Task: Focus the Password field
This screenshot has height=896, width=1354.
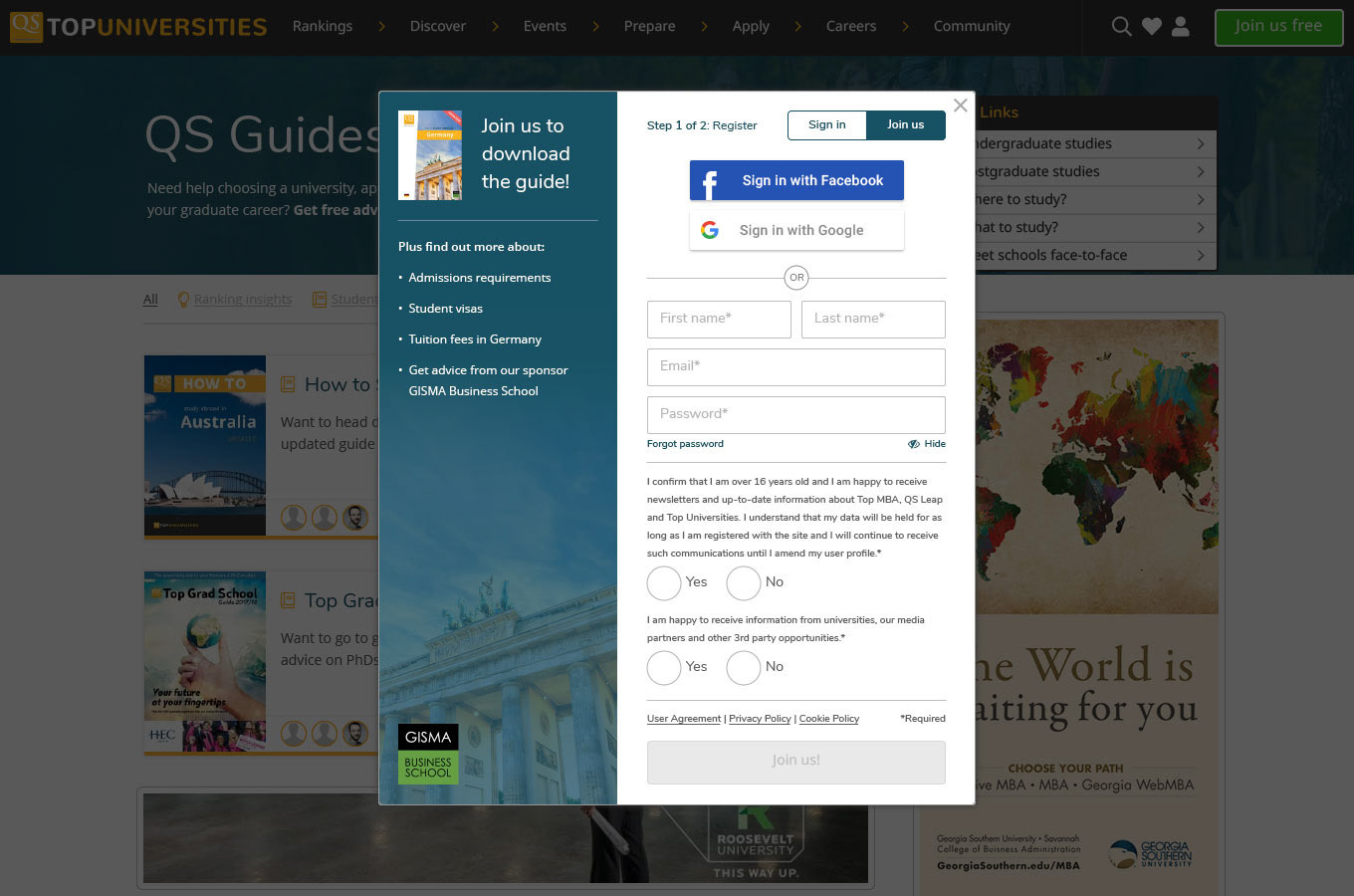Action: (x=796, y=414)
